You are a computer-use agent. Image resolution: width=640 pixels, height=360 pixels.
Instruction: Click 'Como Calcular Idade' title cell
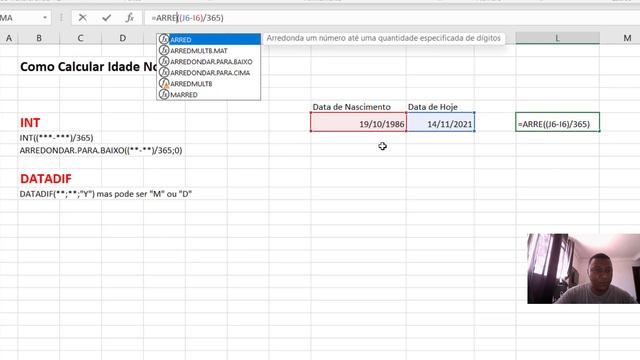click(88, 67)
